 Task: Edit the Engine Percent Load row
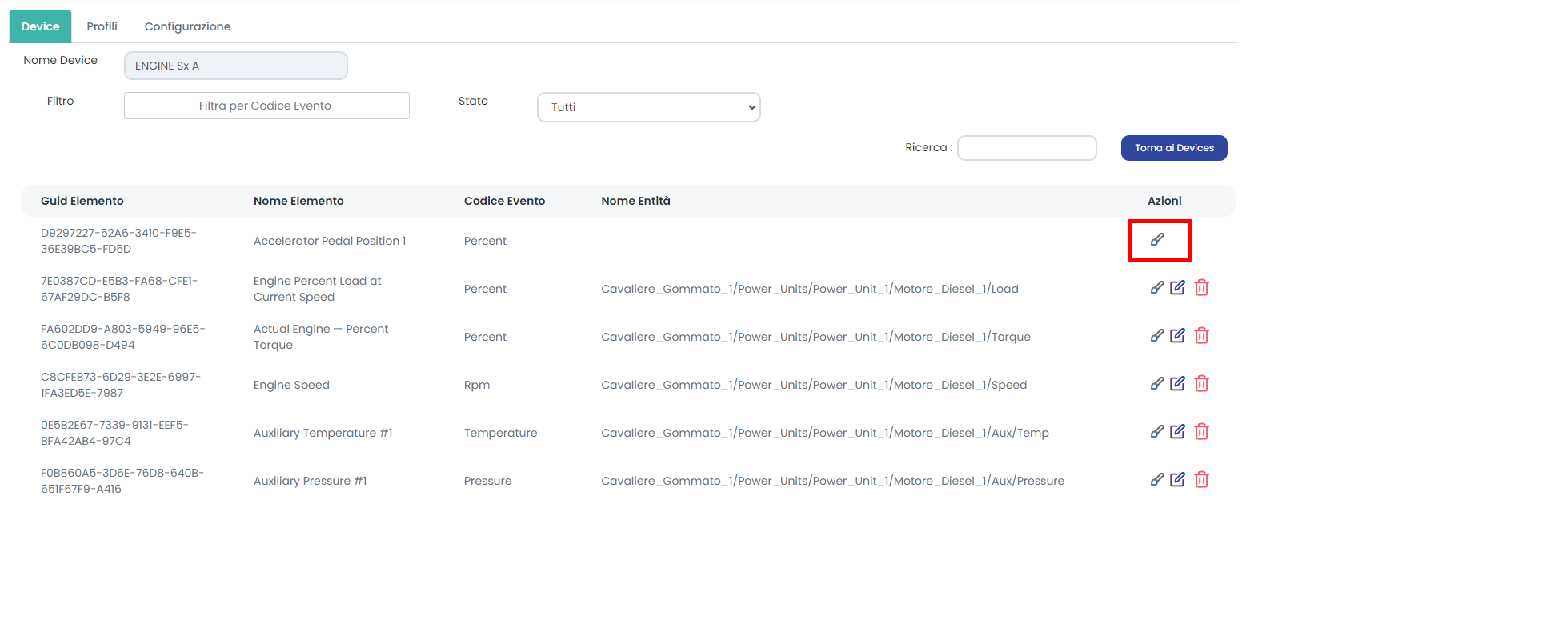coord(1178,288)
